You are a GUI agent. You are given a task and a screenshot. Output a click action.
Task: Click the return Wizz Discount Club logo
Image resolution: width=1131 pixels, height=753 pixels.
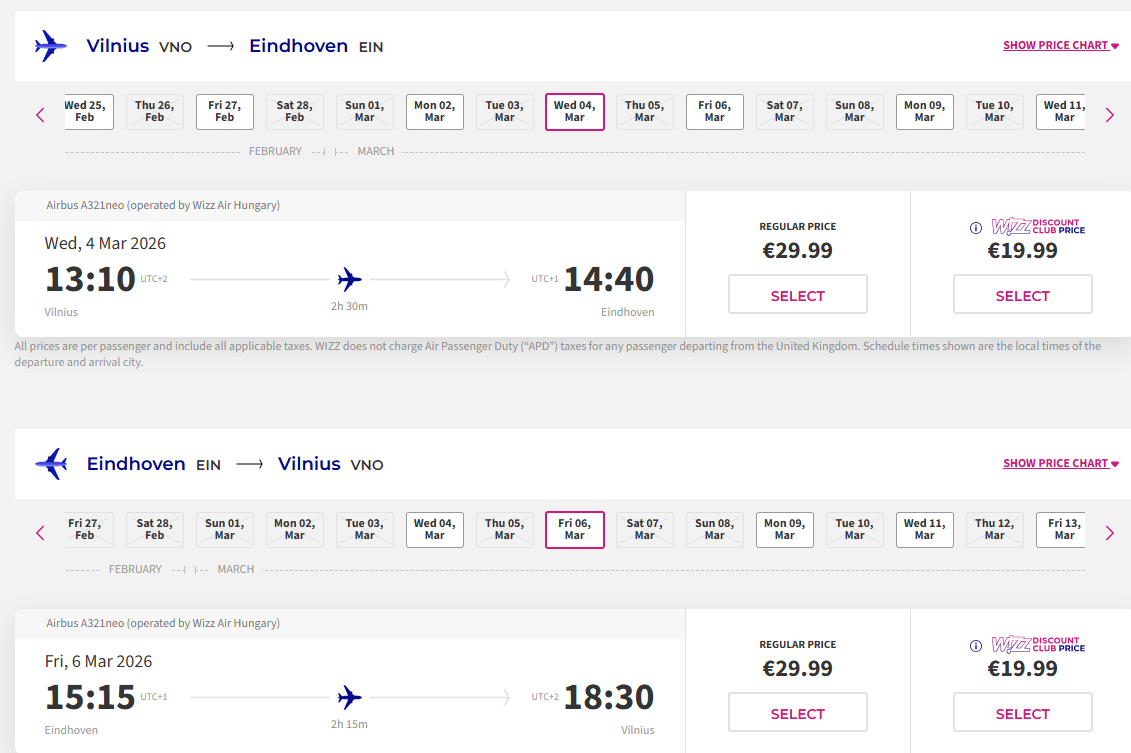tap(1037, 645)
